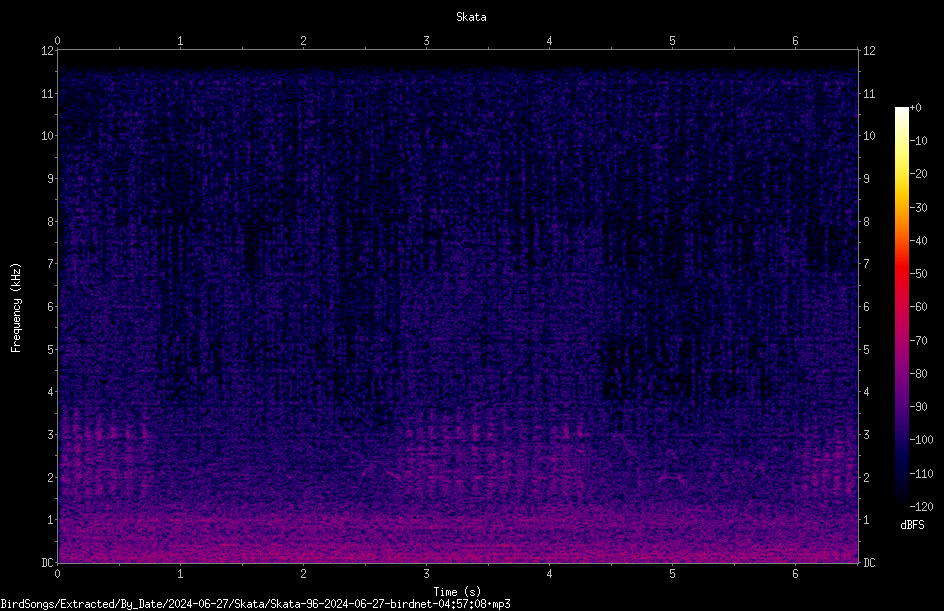
Task: Click the -20 yellow level on color scale
Action: (901, 174)
